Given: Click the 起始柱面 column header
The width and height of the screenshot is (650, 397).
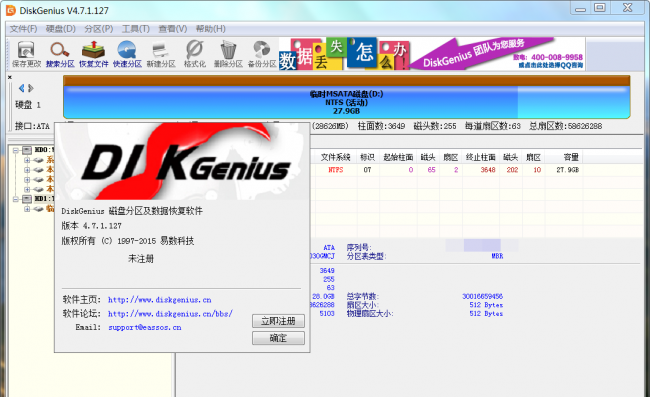Looking at the screenshot, I should click(x=398, y=157).
